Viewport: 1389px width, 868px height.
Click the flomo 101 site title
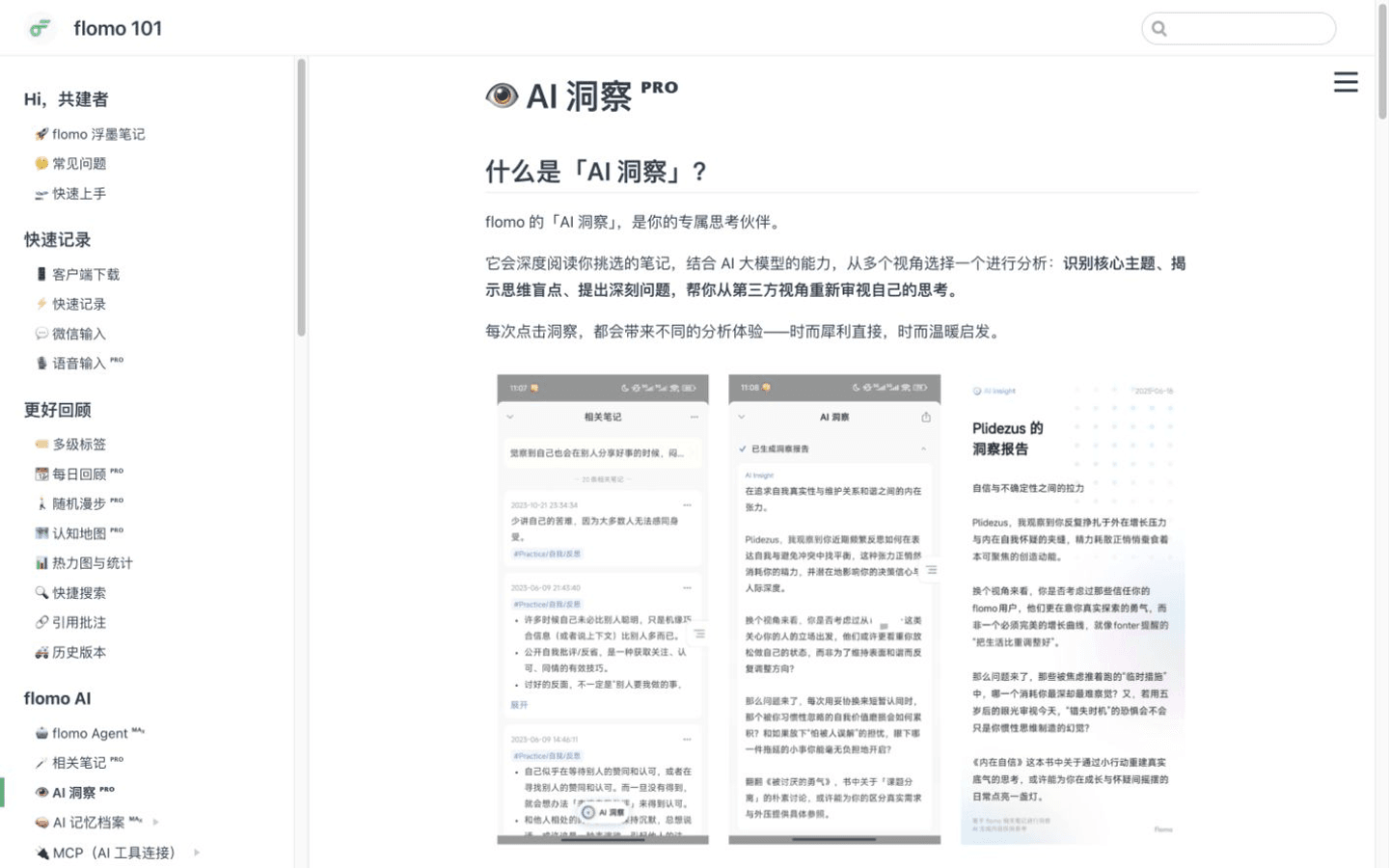(x=118, y=29)
